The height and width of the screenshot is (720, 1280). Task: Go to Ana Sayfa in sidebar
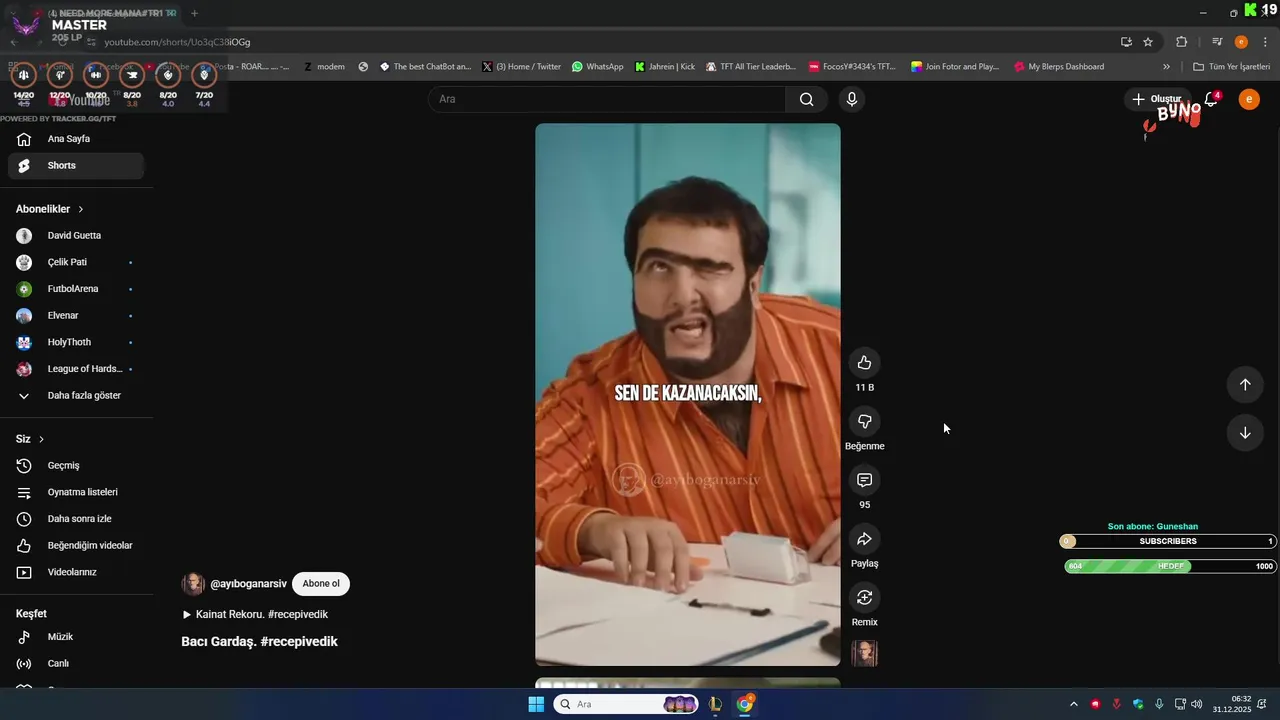76,139
